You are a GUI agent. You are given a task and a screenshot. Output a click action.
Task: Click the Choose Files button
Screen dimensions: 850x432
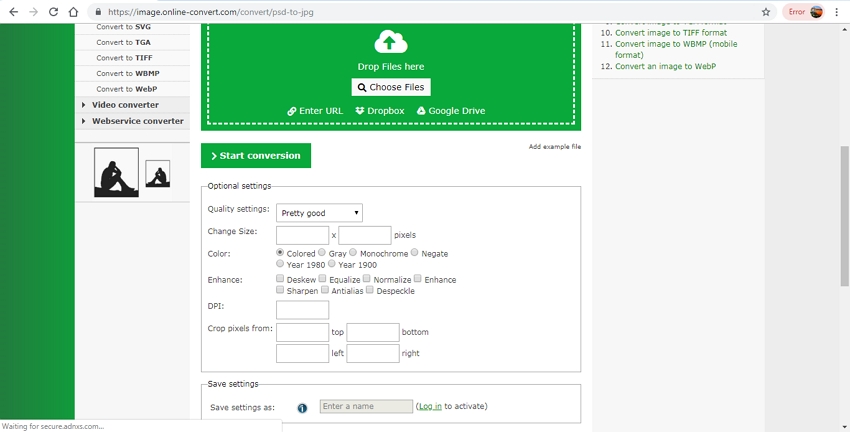coord(391,87)
